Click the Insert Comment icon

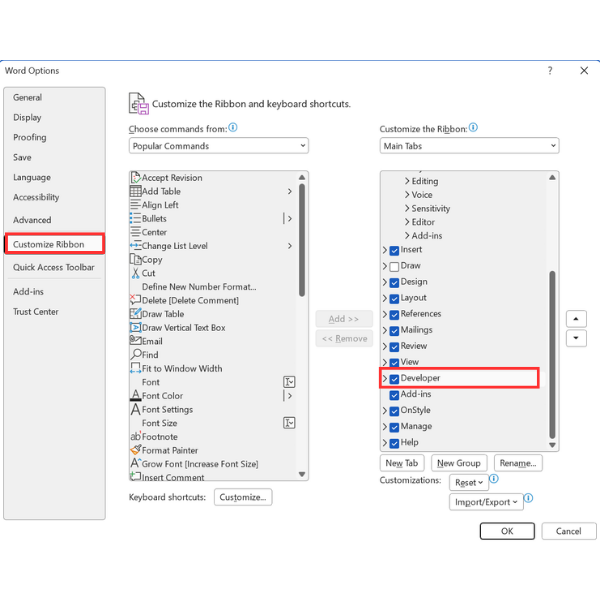(x=135, y=476)
